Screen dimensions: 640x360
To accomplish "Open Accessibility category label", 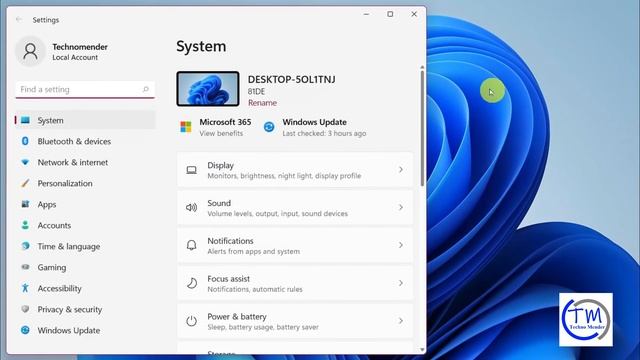I will (60, 289).
